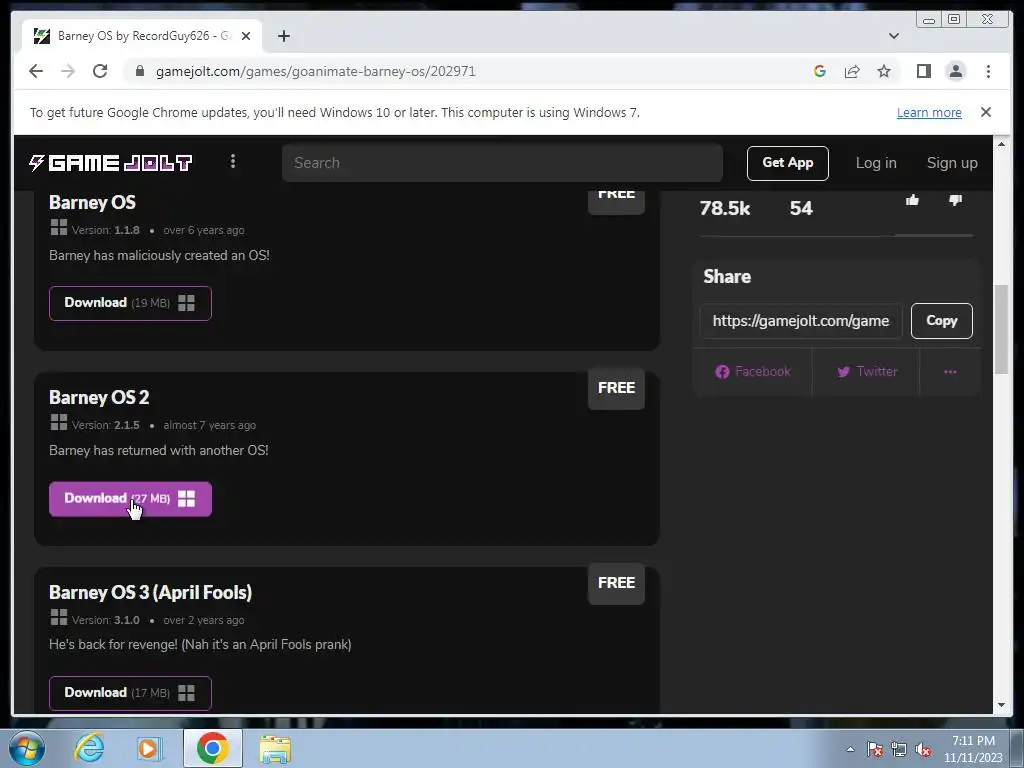Share the game on Facebook
This screenshot has height=768, width=1024.
752,372
